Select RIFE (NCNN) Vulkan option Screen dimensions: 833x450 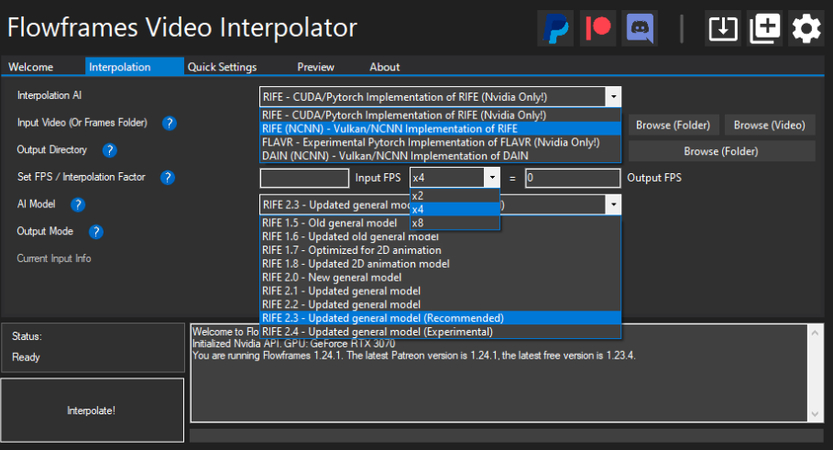point(440,129)
